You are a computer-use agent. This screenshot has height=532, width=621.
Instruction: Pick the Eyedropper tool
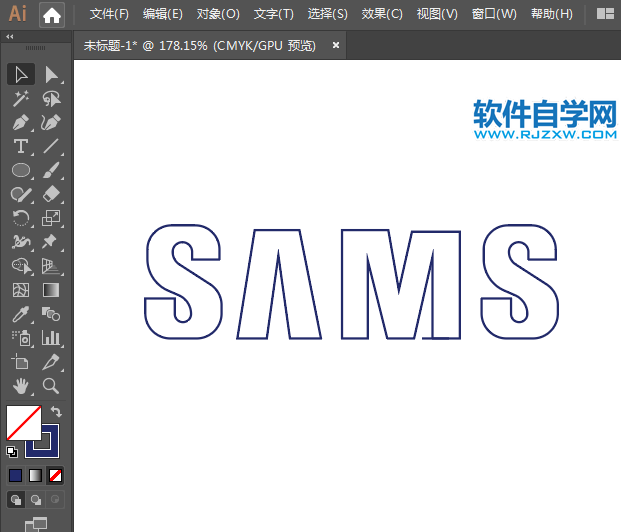[21, 314]
